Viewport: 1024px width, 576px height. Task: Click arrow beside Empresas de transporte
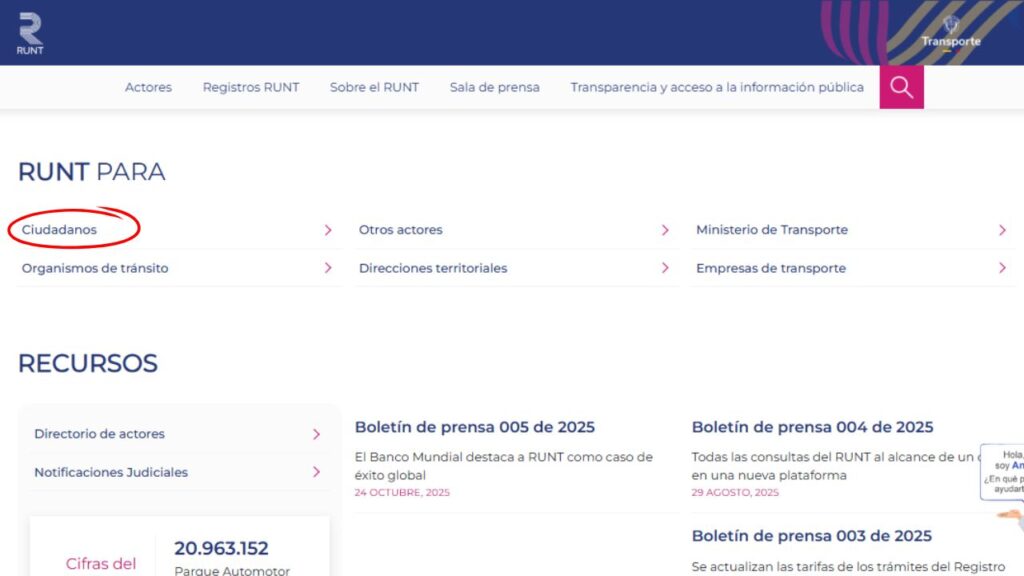(1002, 268)
